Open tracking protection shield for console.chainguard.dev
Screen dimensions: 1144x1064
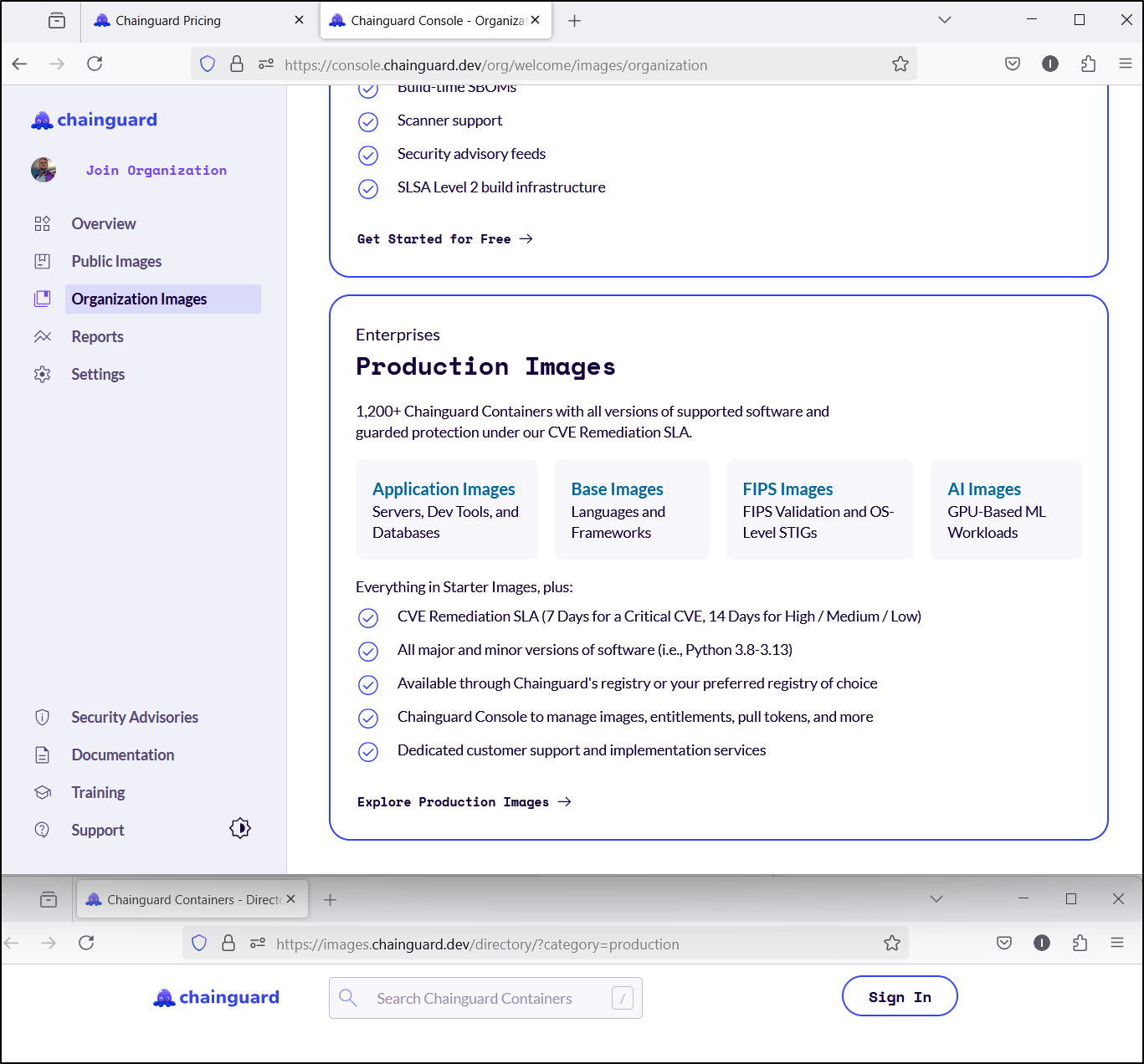coord(208,64)
